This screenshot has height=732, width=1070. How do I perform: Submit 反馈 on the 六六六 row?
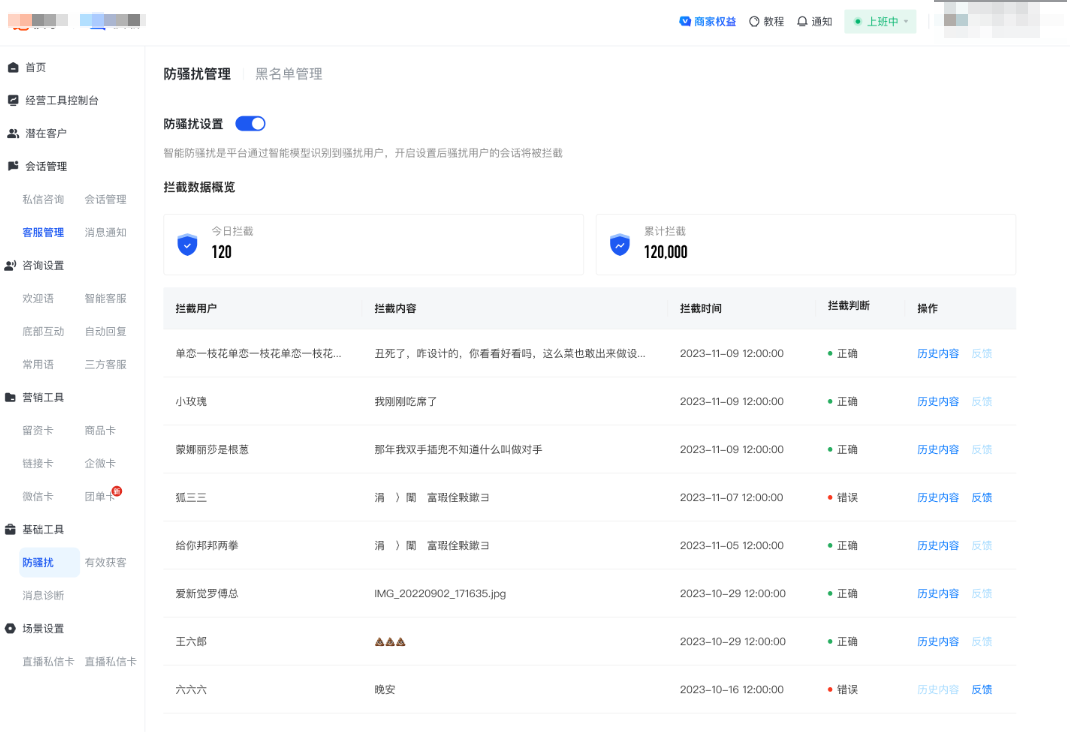[981, 689]
